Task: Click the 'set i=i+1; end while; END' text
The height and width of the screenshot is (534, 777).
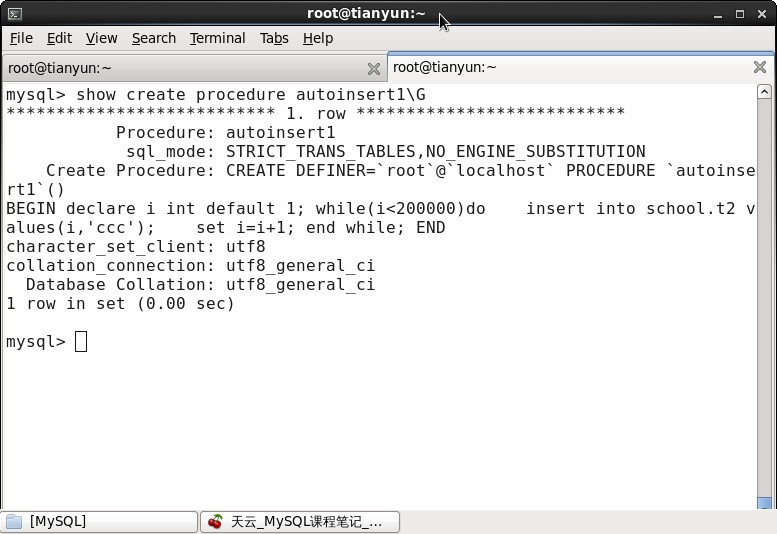Action: point(321,228)
